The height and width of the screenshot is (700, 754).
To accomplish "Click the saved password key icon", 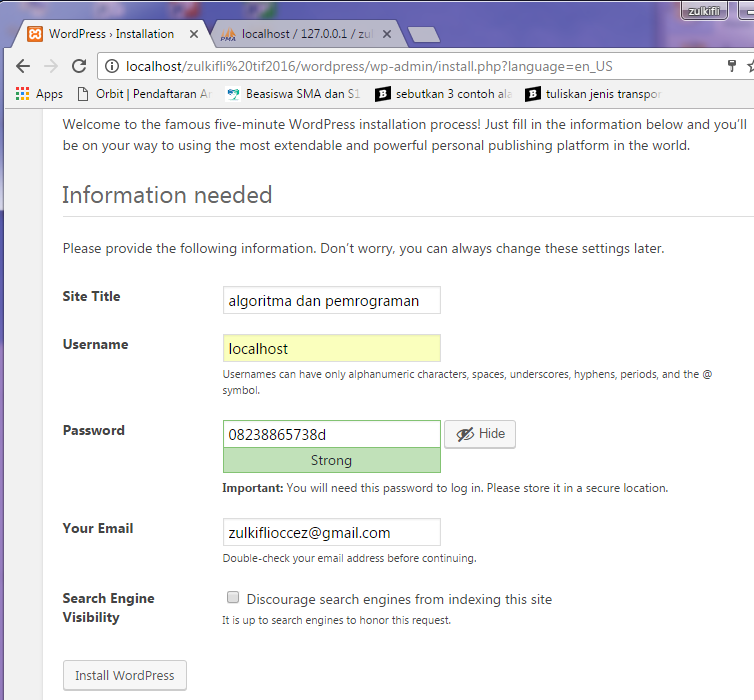I will (x=731, y=66).
